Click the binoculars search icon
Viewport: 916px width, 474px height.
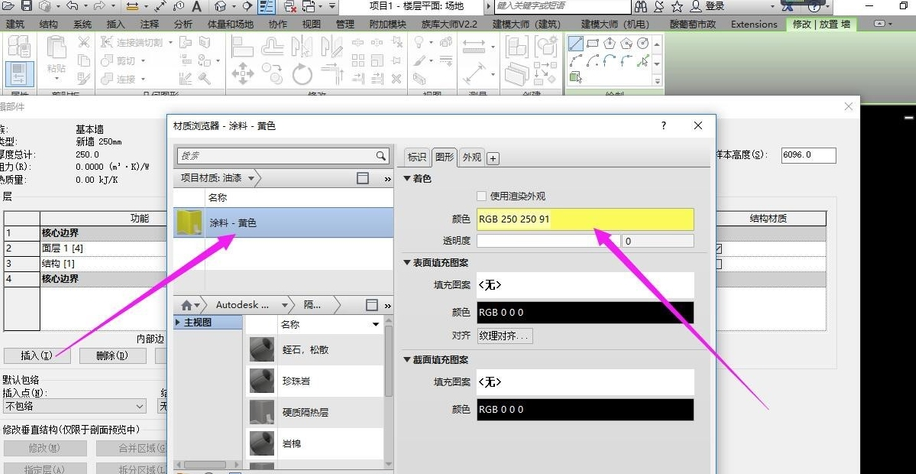click(x=641, y=7)
